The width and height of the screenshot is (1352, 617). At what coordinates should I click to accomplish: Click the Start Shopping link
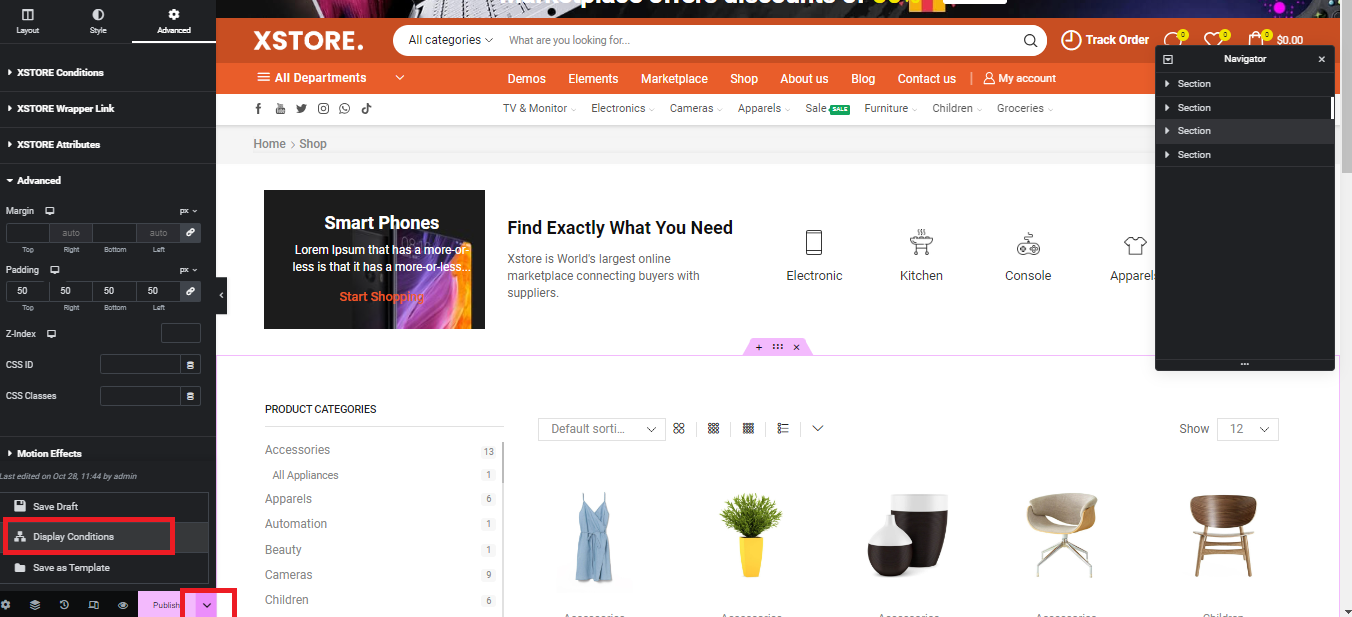pos(381,297)
